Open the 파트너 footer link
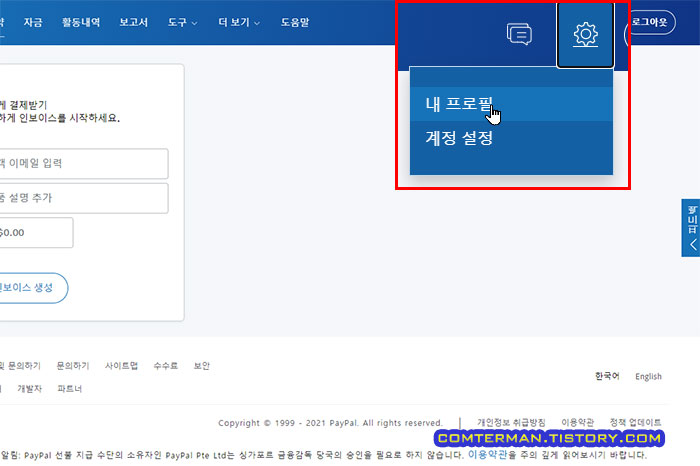 [x=70, y=389]
